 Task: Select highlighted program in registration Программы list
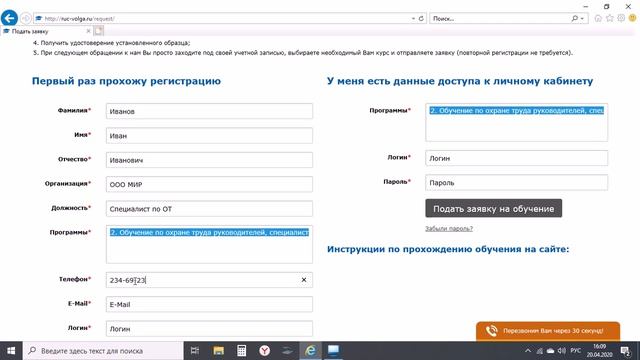point(209,232)
